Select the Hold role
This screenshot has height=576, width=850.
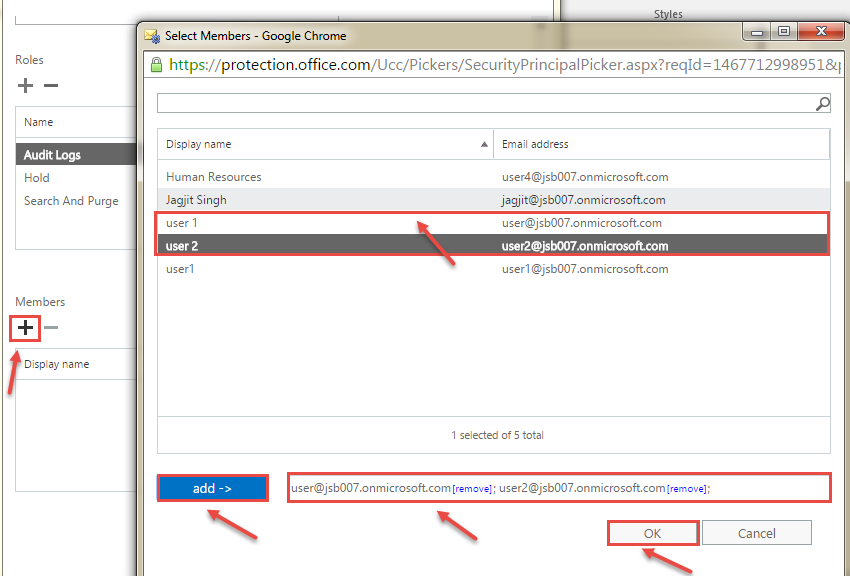[x=37, y=178]
